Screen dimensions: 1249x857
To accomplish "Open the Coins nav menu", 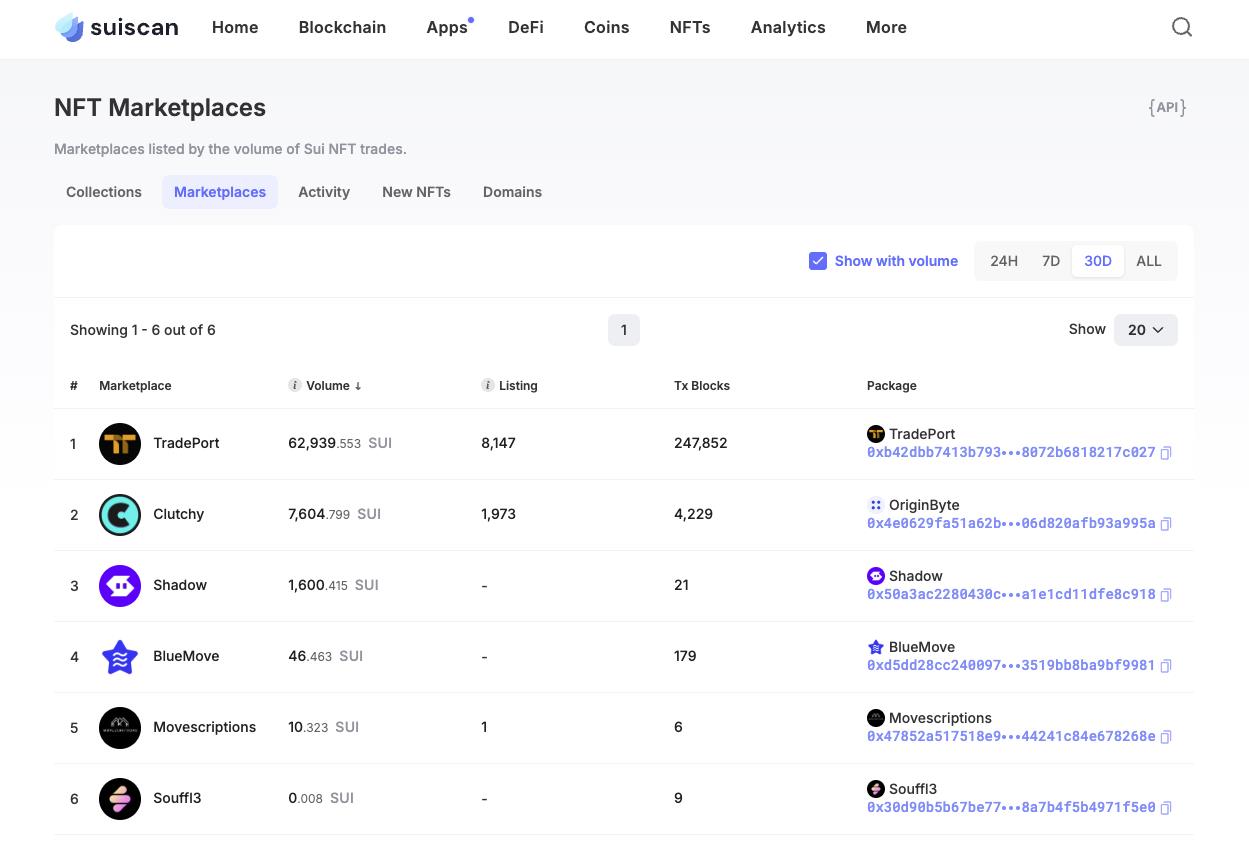I will coord(607,28).
